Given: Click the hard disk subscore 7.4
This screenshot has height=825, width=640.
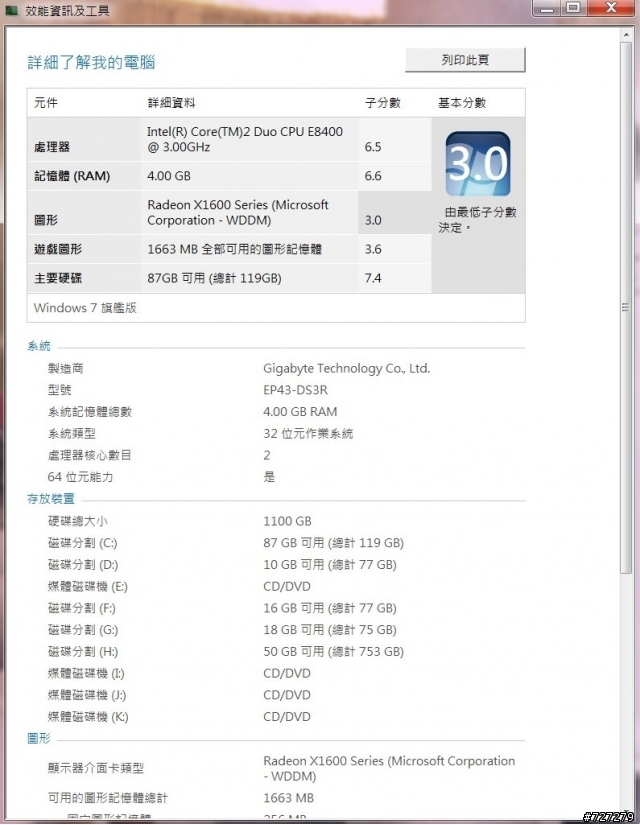Looking at the screenshot, I should (373, 278).
